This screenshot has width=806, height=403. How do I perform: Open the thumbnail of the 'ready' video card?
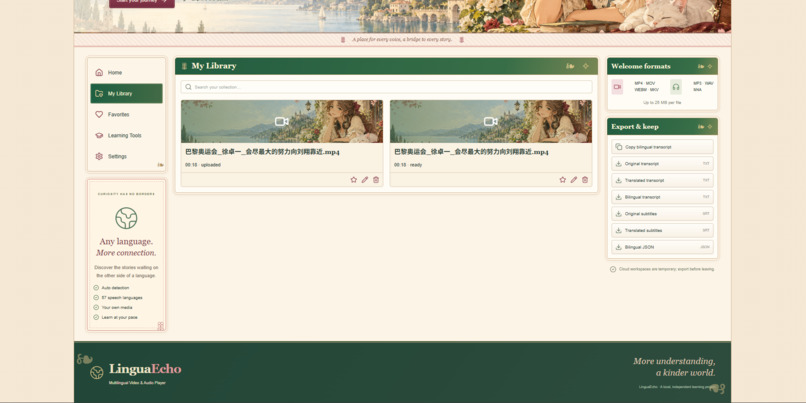pyautogui.click(x=491, y=121)
